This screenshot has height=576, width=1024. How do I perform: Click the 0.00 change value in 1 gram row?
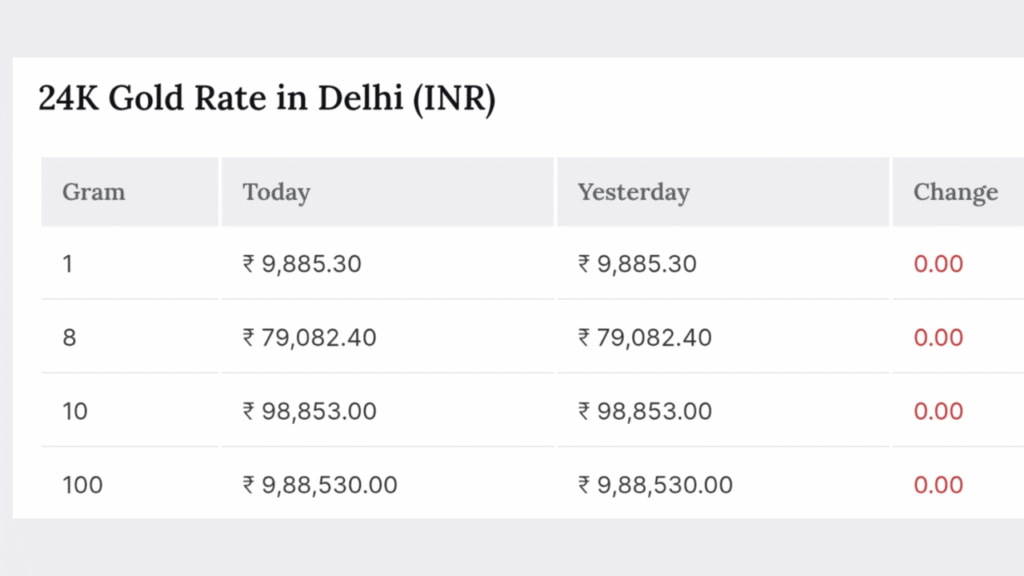[938, 264]
